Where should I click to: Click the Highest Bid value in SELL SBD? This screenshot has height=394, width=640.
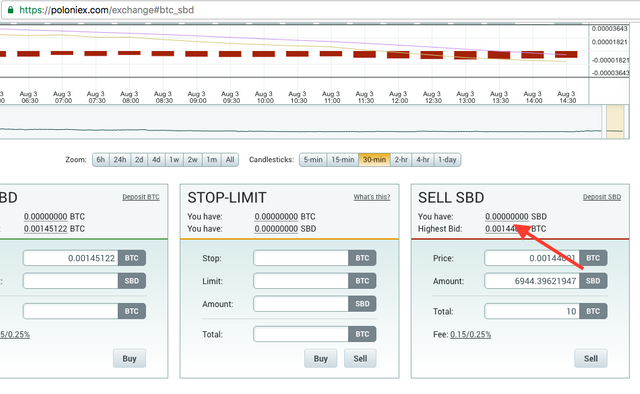pos(507,229)
